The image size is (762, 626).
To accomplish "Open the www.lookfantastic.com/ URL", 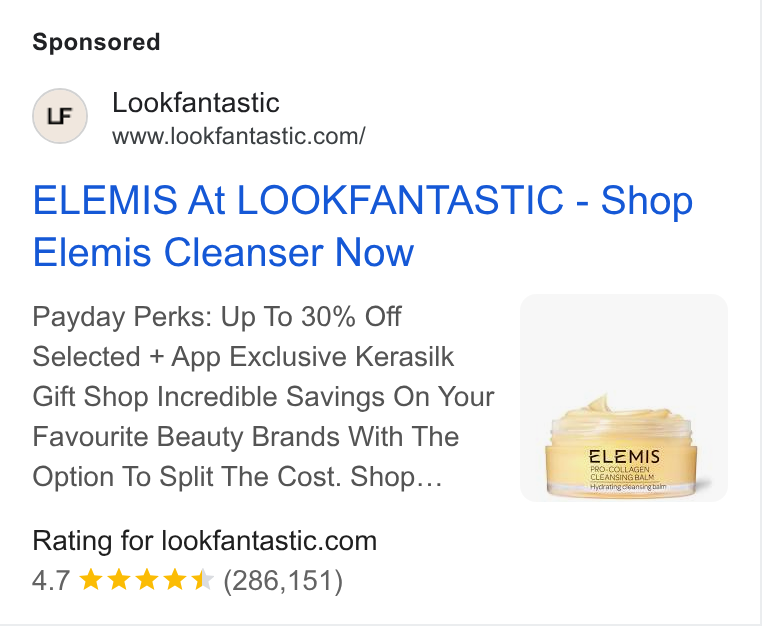I will click(239, 136).
